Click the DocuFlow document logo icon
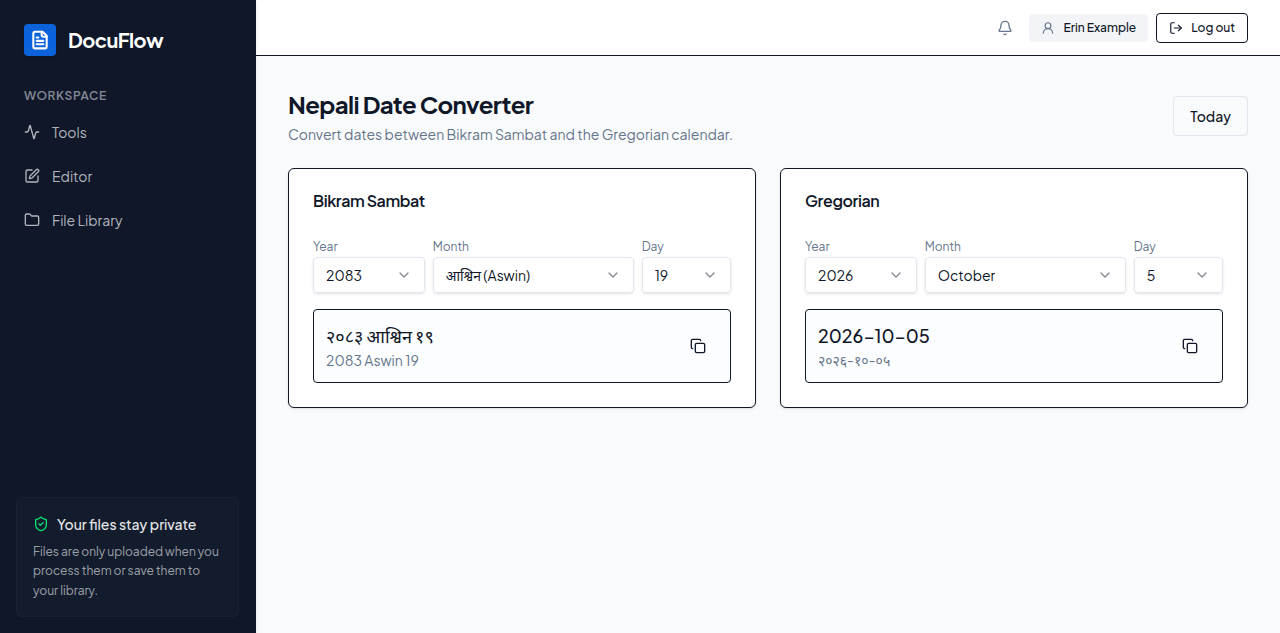 coord(40,40)
